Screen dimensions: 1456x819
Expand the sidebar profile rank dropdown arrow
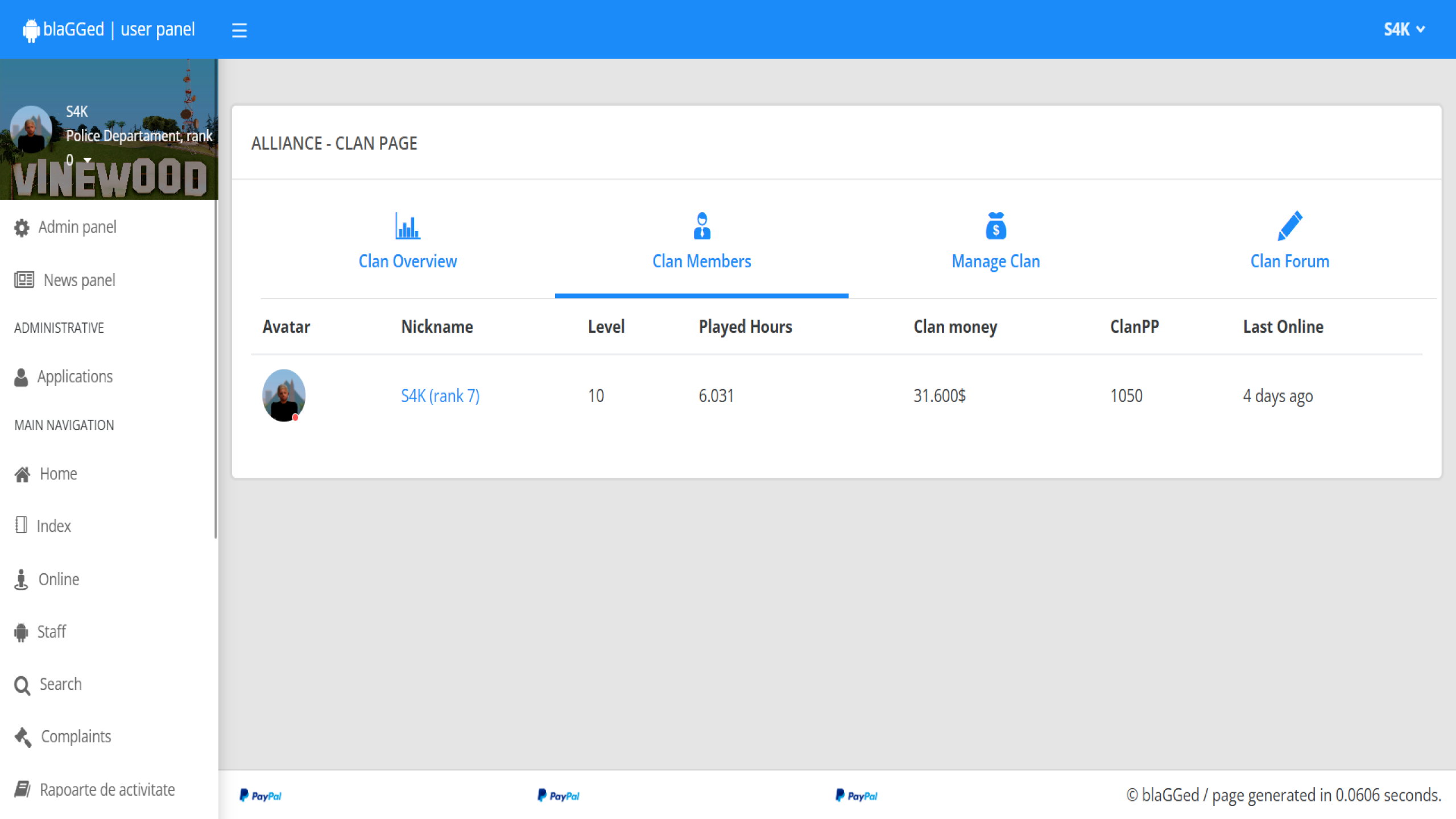pyautogui.click(x=88, y=160)
